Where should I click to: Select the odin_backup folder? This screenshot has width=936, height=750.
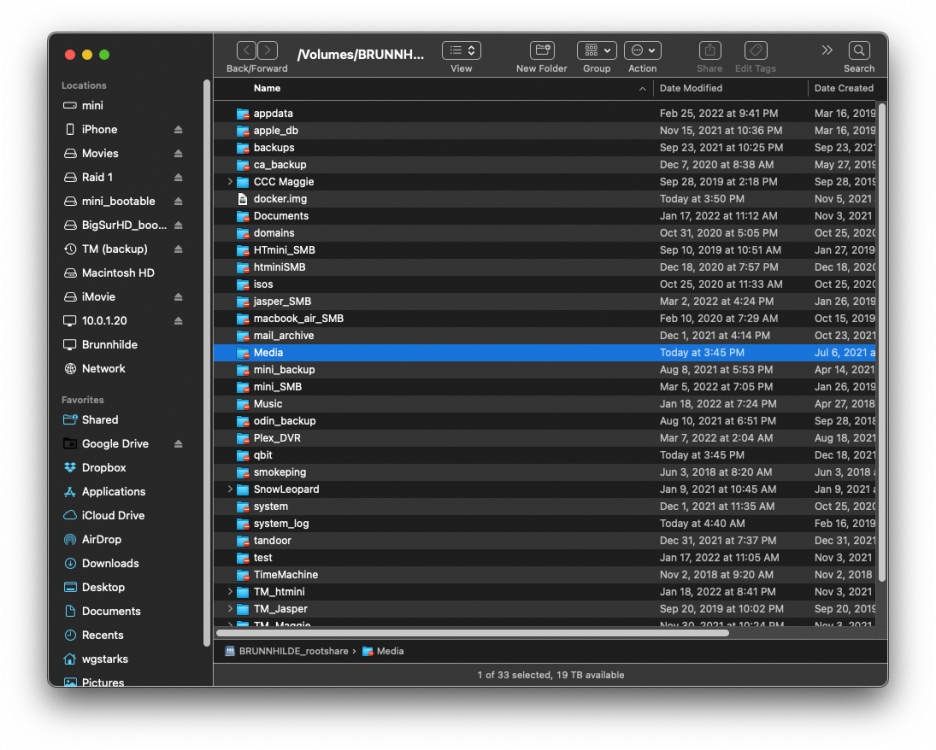[544, 421]
